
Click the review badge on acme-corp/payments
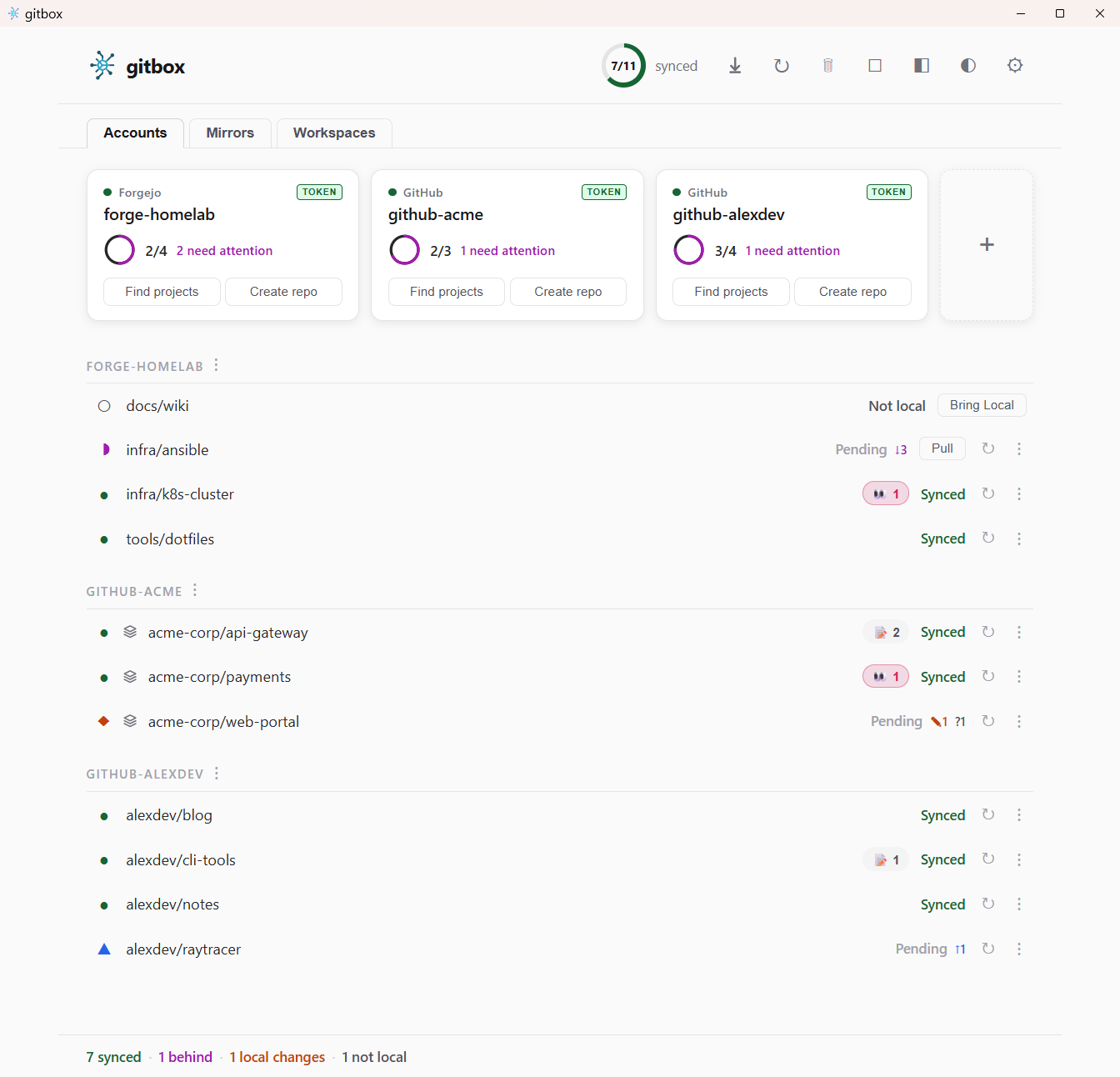coord(886,676)
